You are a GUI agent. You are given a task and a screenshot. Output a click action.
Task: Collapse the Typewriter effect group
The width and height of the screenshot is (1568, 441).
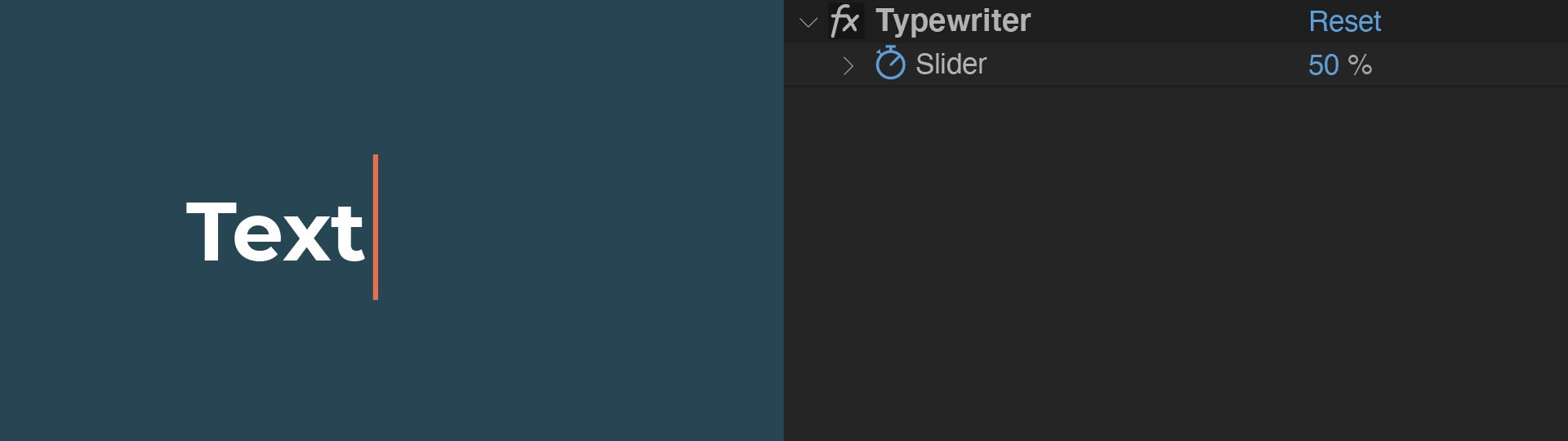click(x=808, y=22)
